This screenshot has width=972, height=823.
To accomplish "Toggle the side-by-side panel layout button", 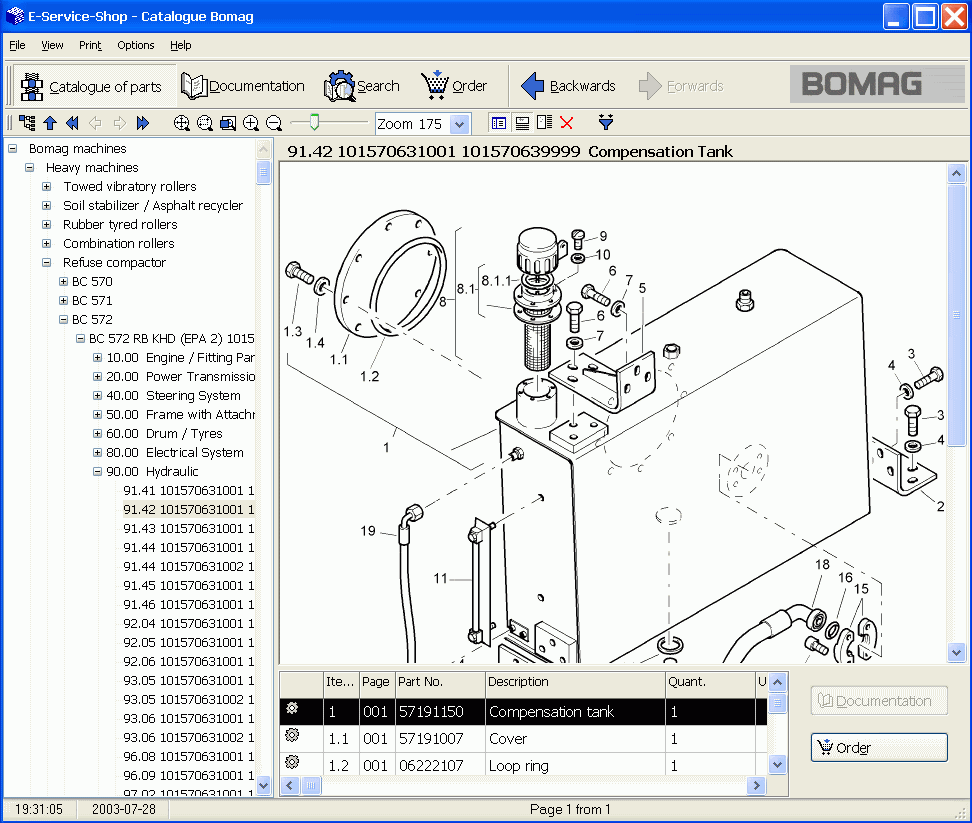I will 544,123.
